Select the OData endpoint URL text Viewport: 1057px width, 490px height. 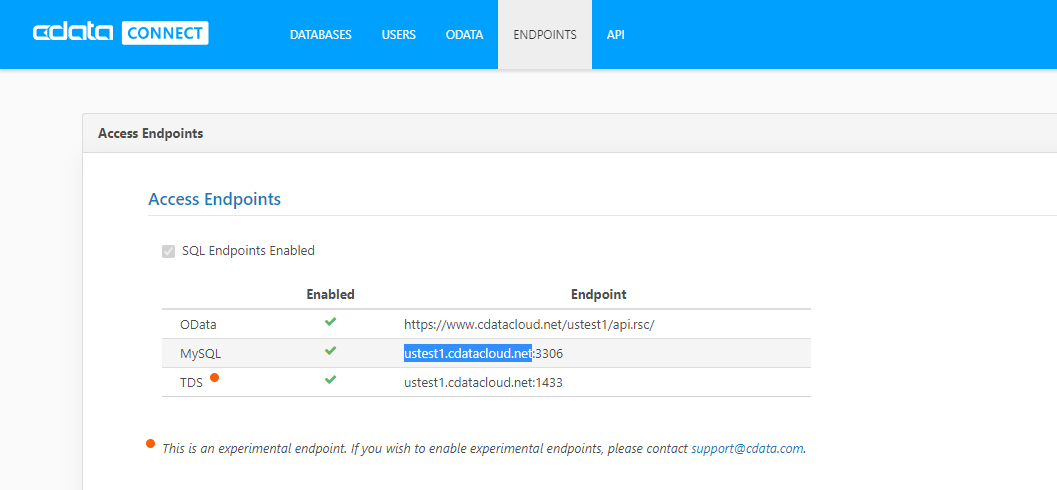(529, 324)
